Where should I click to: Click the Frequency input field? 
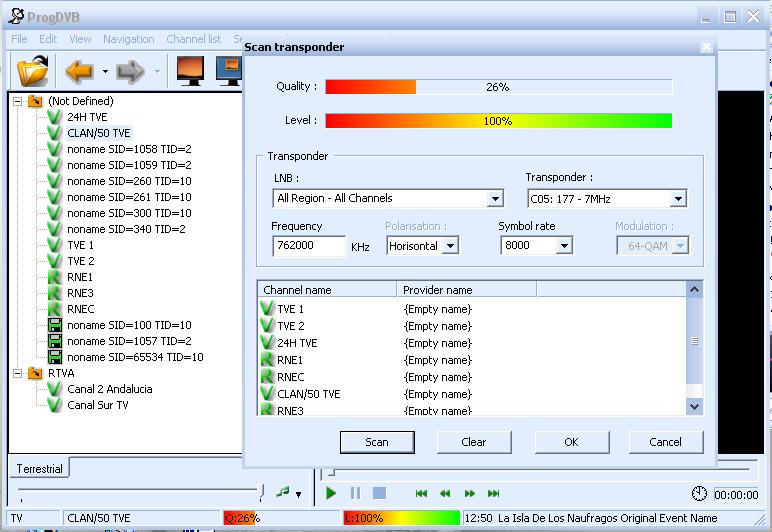pyautogui.click(x=308, y=246)
